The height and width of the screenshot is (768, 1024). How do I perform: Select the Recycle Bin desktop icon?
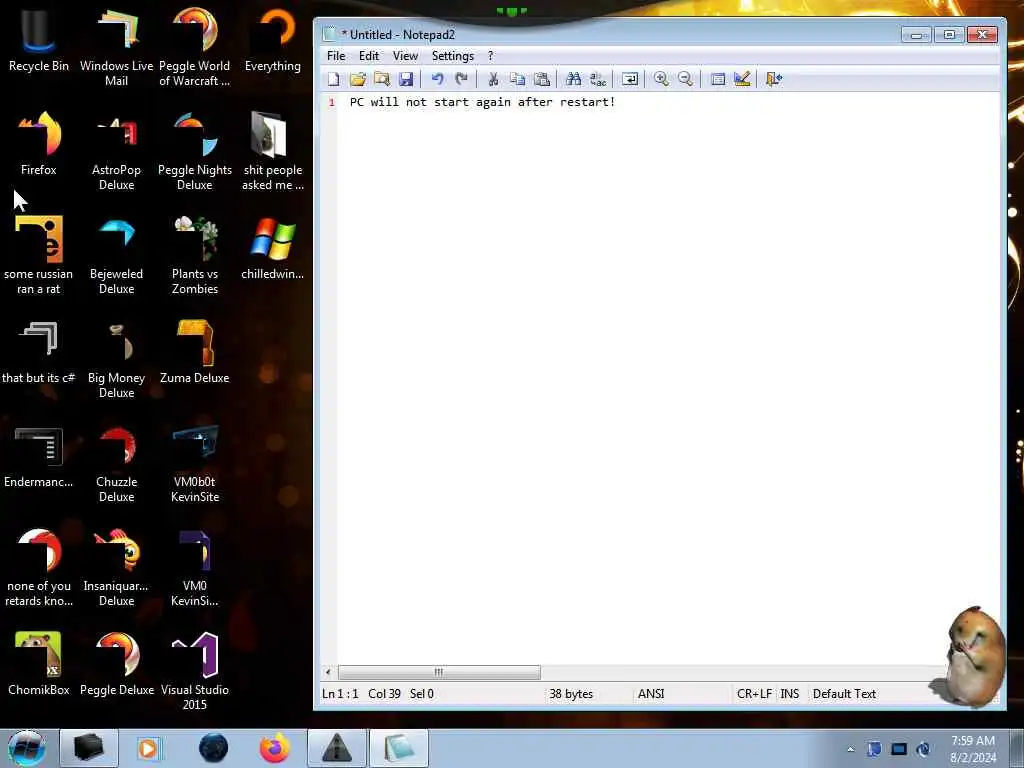coord(39,40)
